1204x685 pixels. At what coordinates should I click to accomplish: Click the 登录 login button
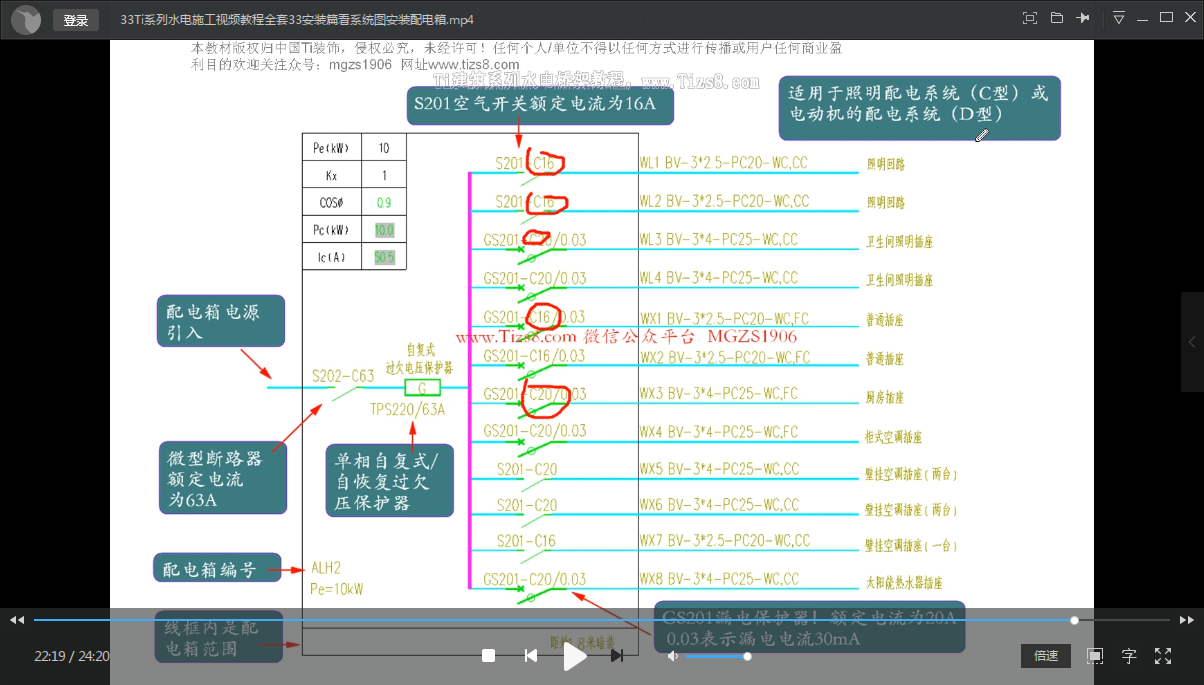click(75, 20)
